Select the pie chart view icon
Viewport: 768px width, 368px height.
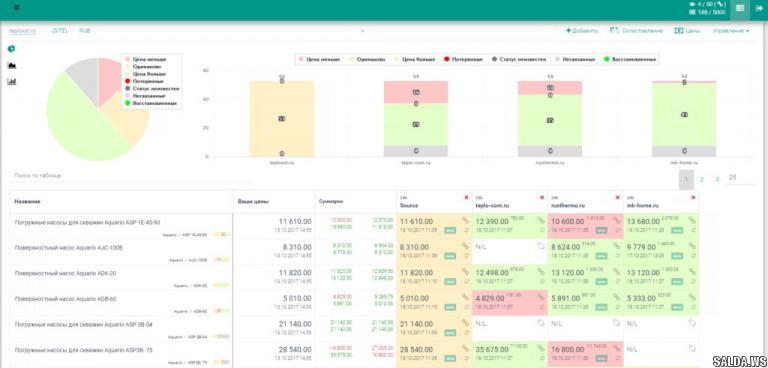point(11,49)
